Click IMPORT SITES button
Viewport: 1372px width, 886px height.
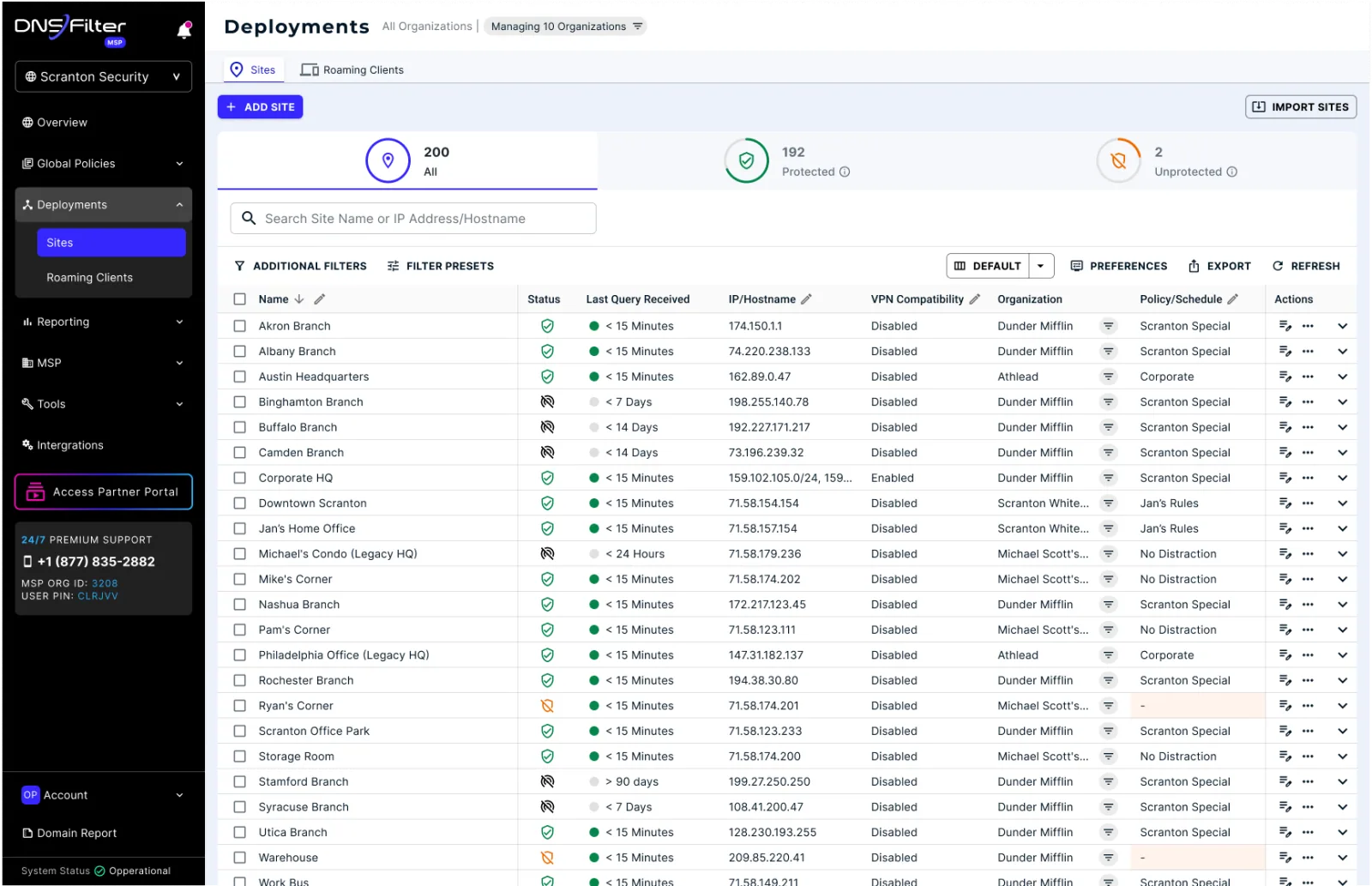point(1301,107)
